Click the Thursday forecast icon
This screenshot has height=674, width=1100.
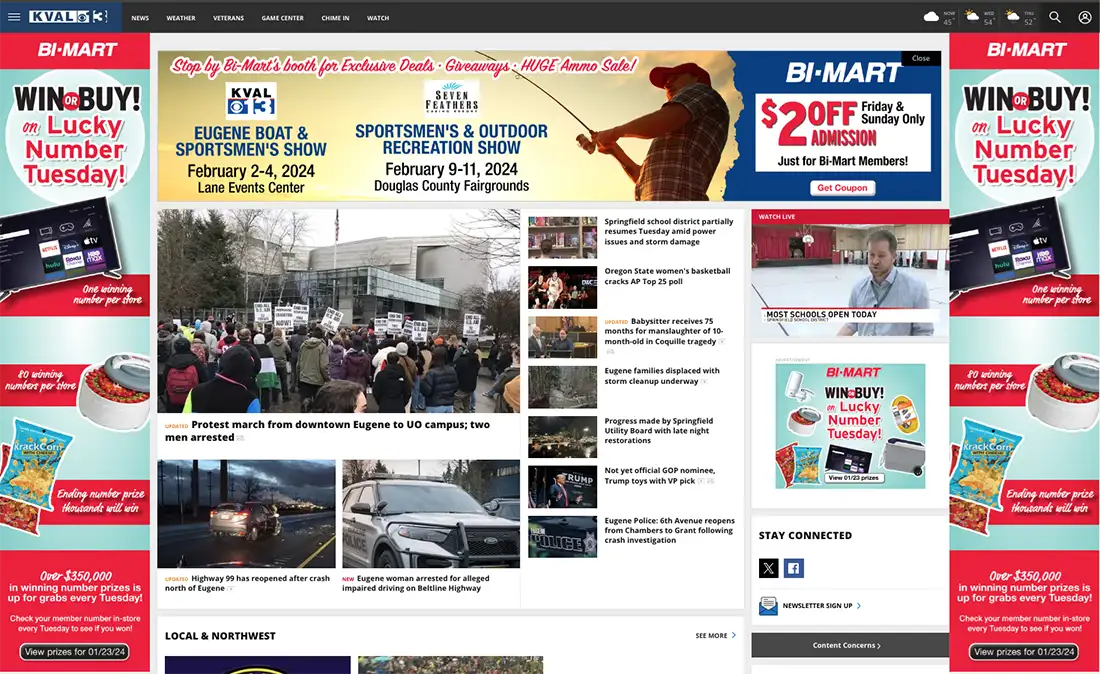(1012, 16)
